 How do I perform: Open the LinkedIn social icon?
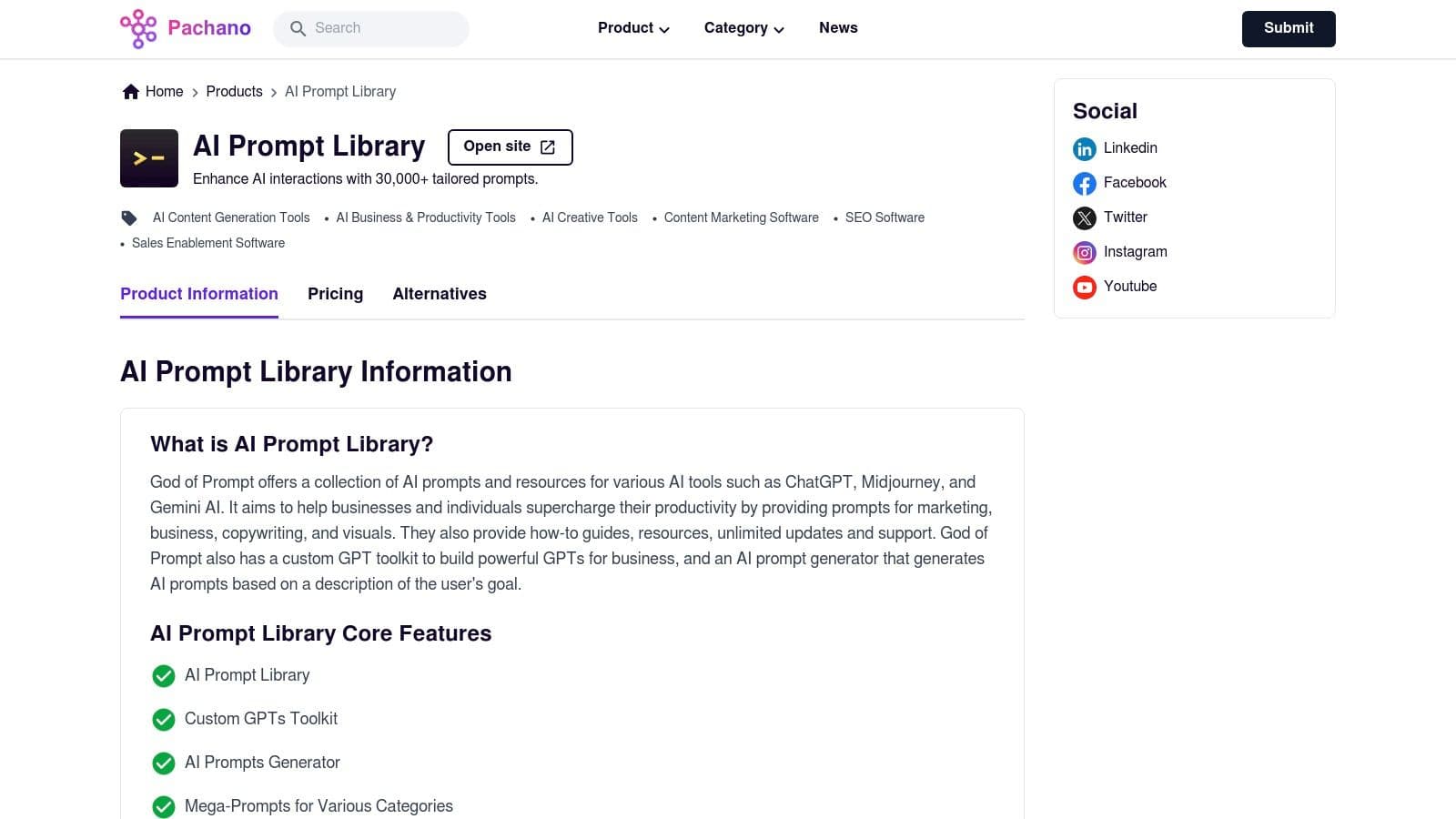1084,149
